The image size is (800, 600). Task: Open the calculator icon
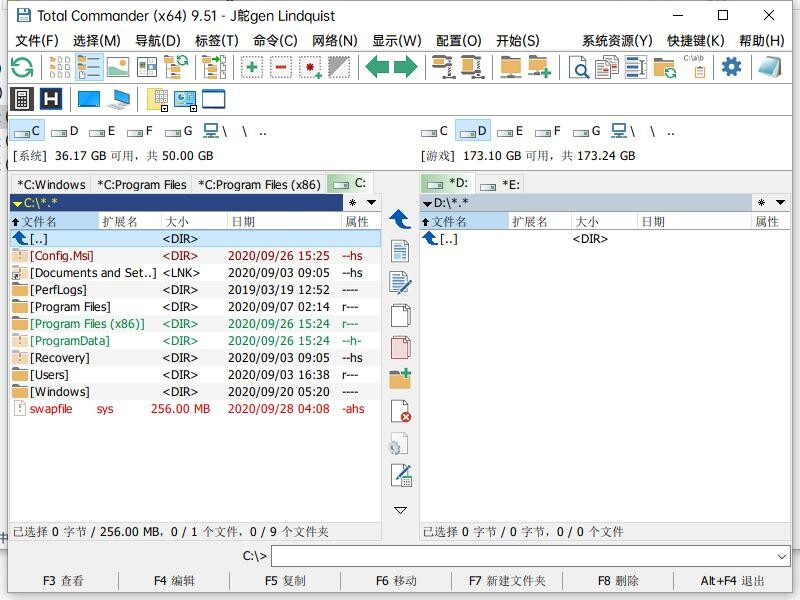pyautogui.click(x=22, y=99)
